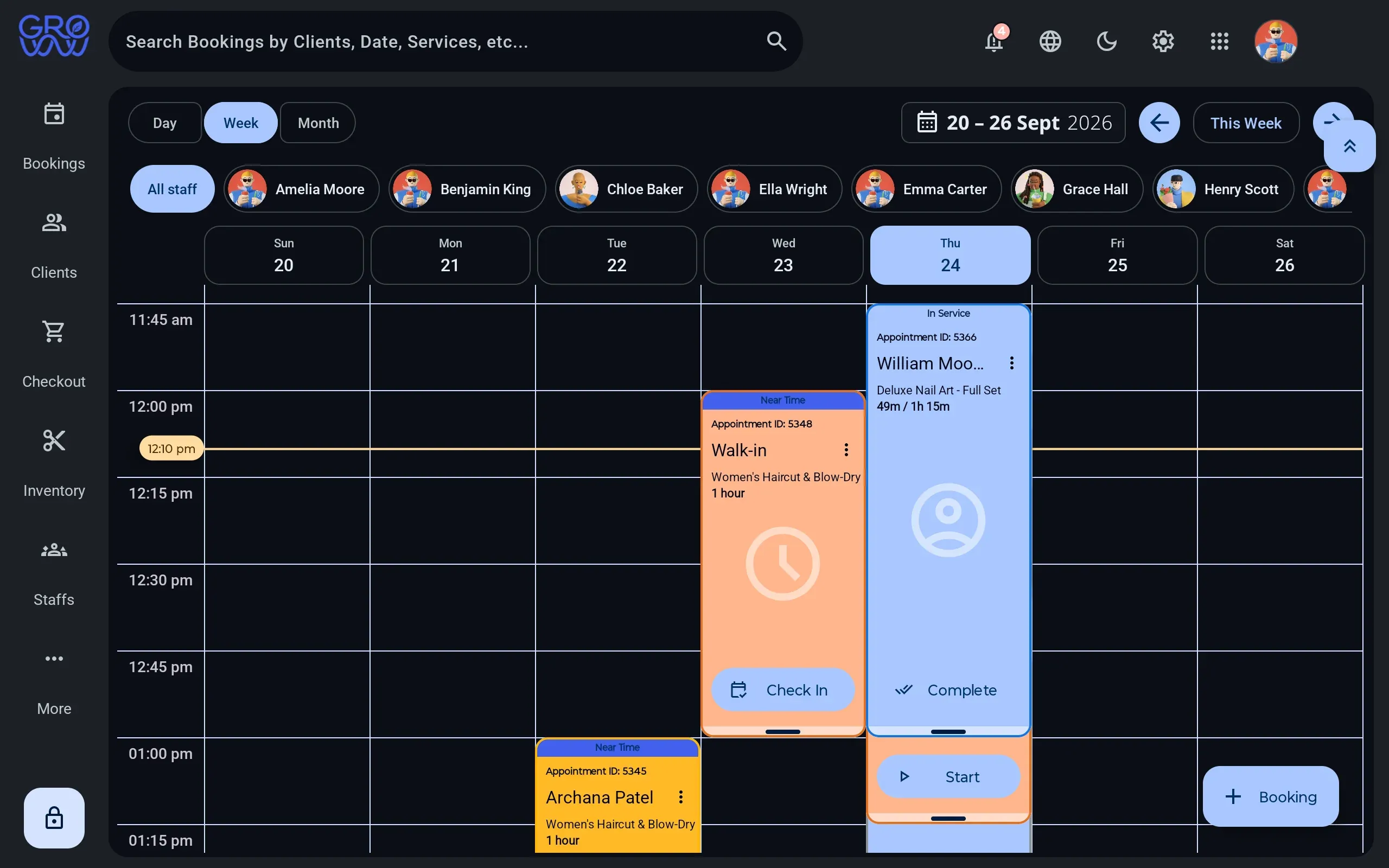Screen dimensions: 1389x868
Task: Click the This Week button
Action: (x=1246, y=123)
